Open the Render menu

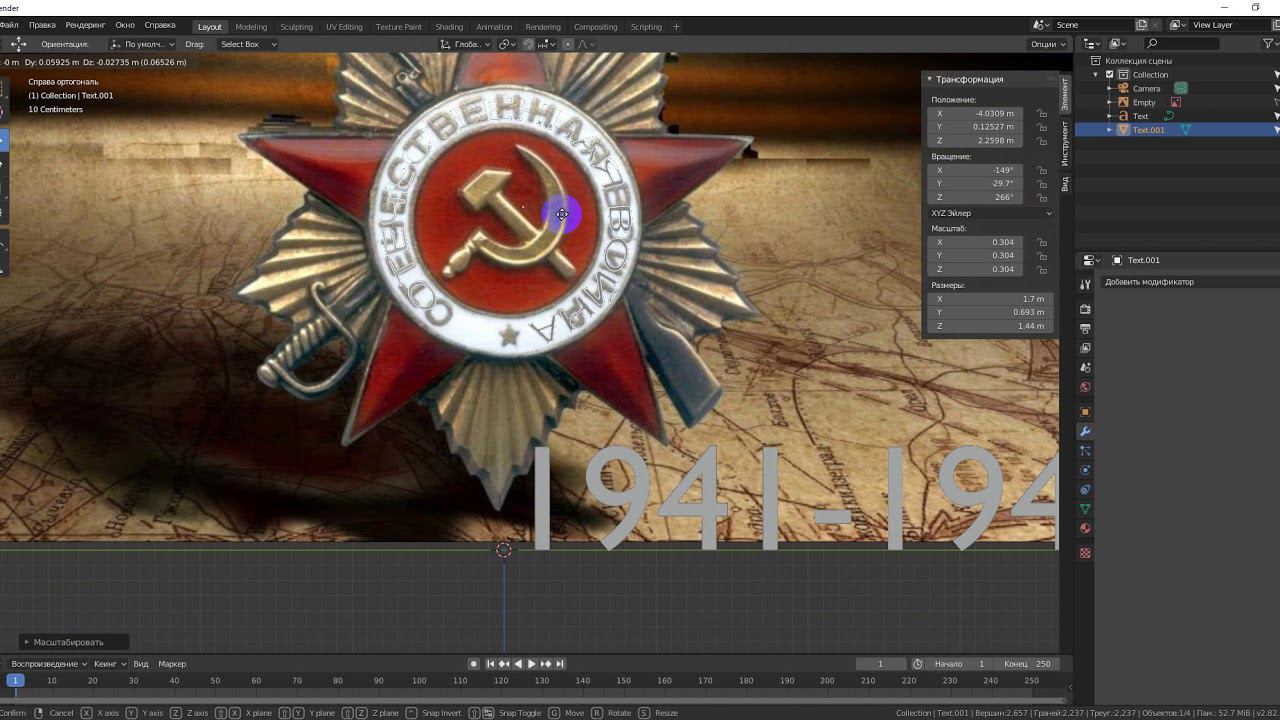(85, 25)
